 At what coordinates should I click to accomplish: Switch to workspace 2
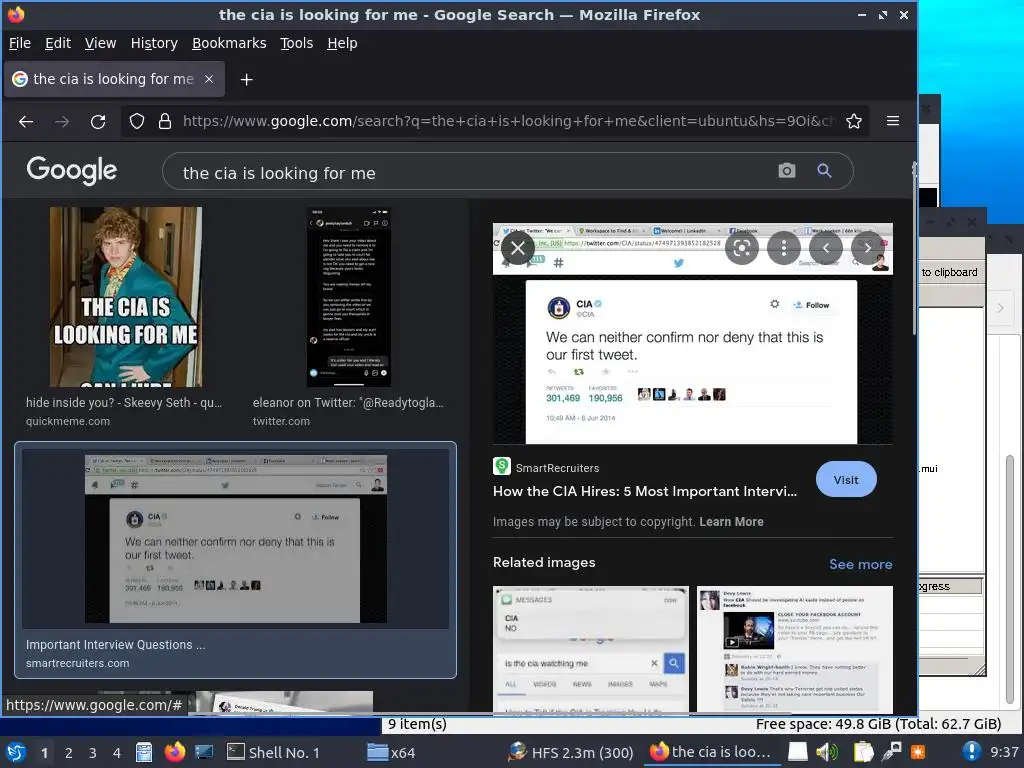point(69,753)
